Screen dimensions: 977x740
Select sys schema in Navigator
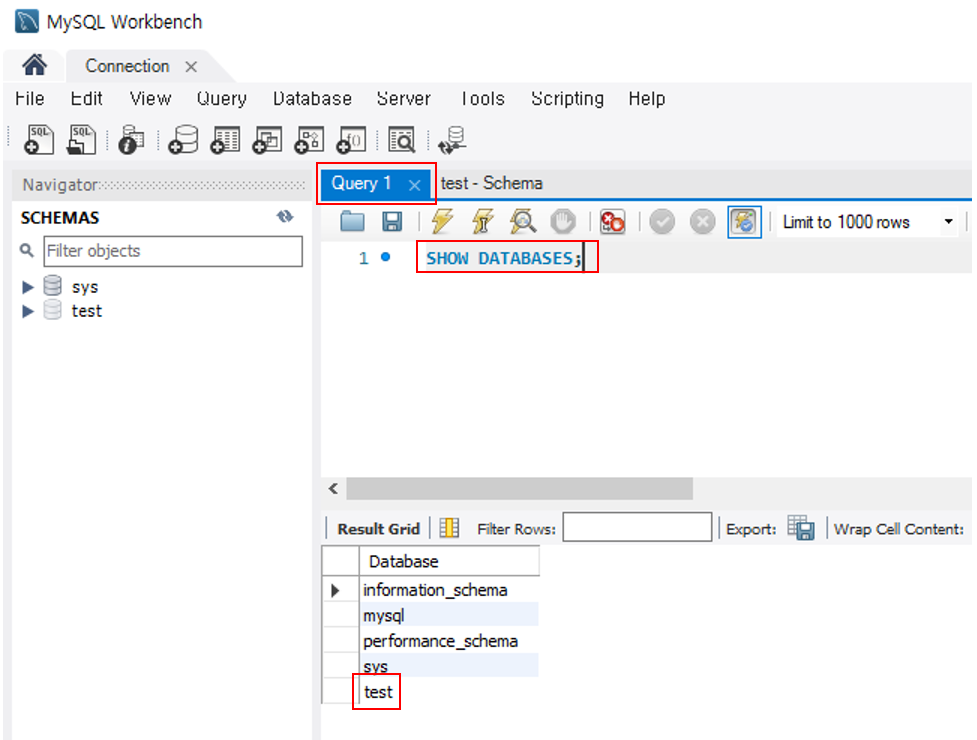click(85, 287)
